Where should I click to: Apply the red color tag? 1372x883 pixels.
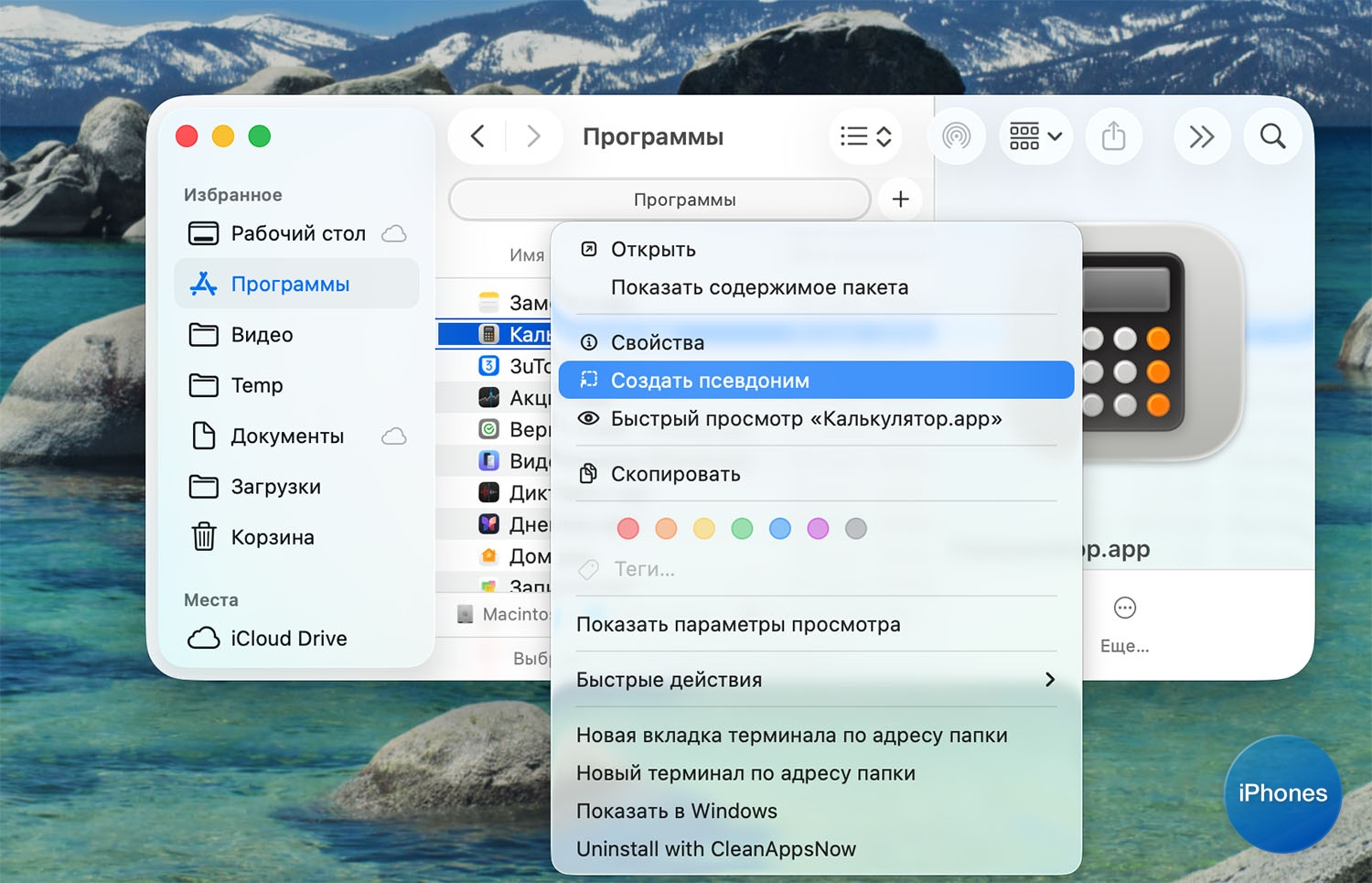627,529
